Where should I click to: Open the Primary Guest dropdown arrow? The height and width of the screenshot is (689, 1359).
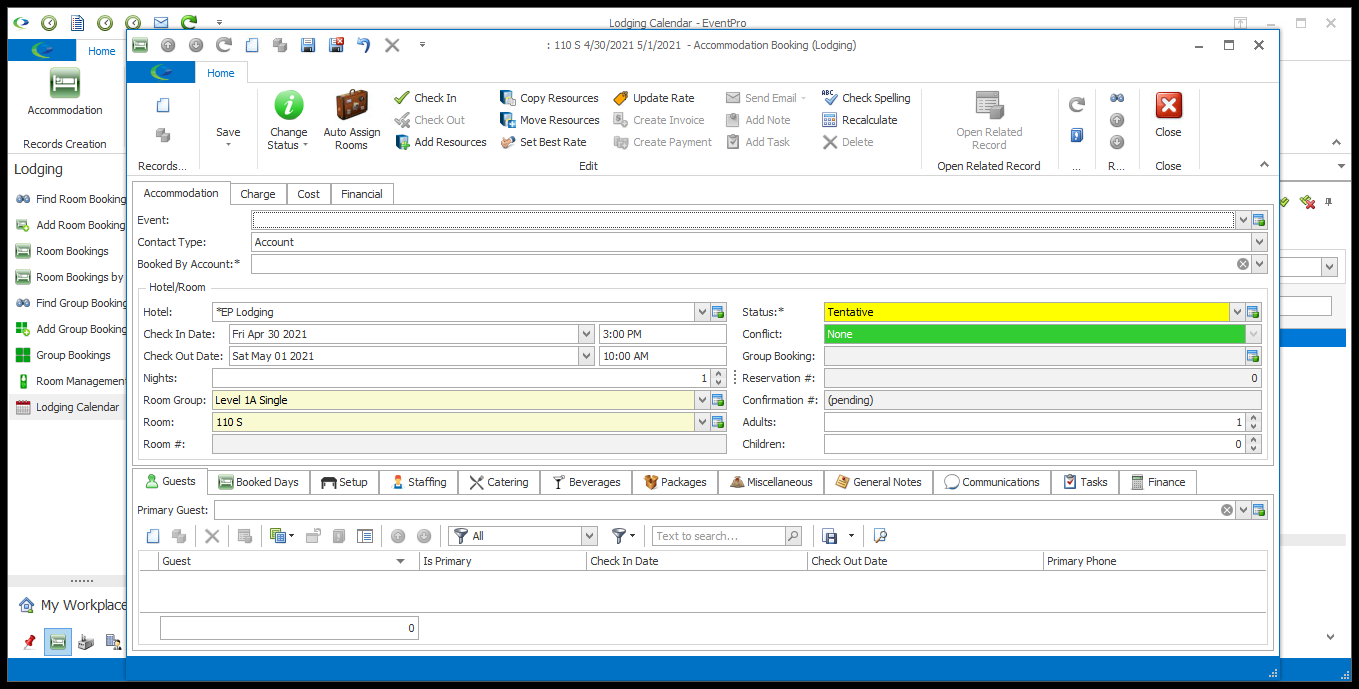click(x=1243, y=510)
